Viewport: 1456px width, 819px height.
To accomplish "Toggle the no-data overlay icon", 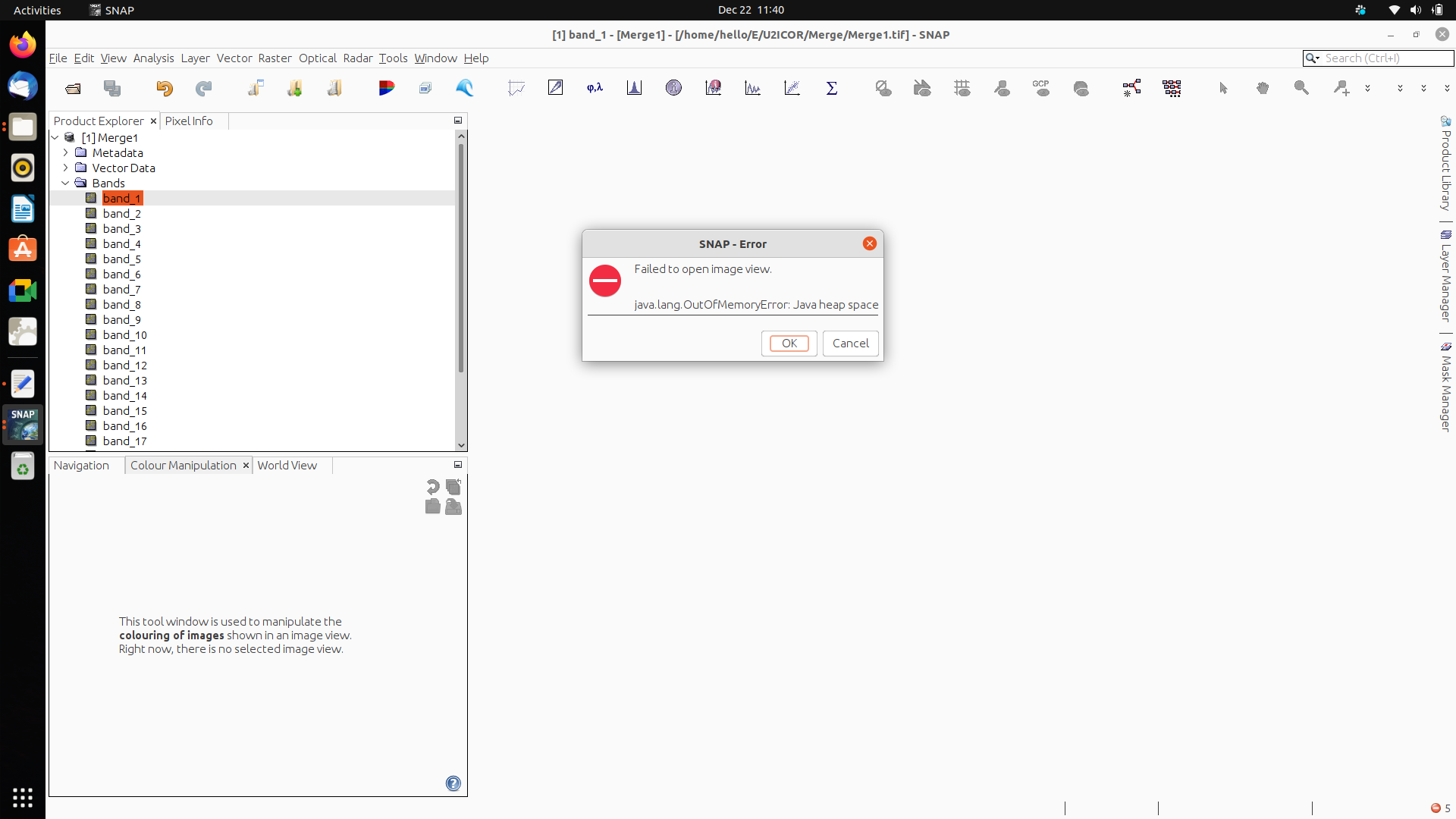I will [x=883, y=88].
